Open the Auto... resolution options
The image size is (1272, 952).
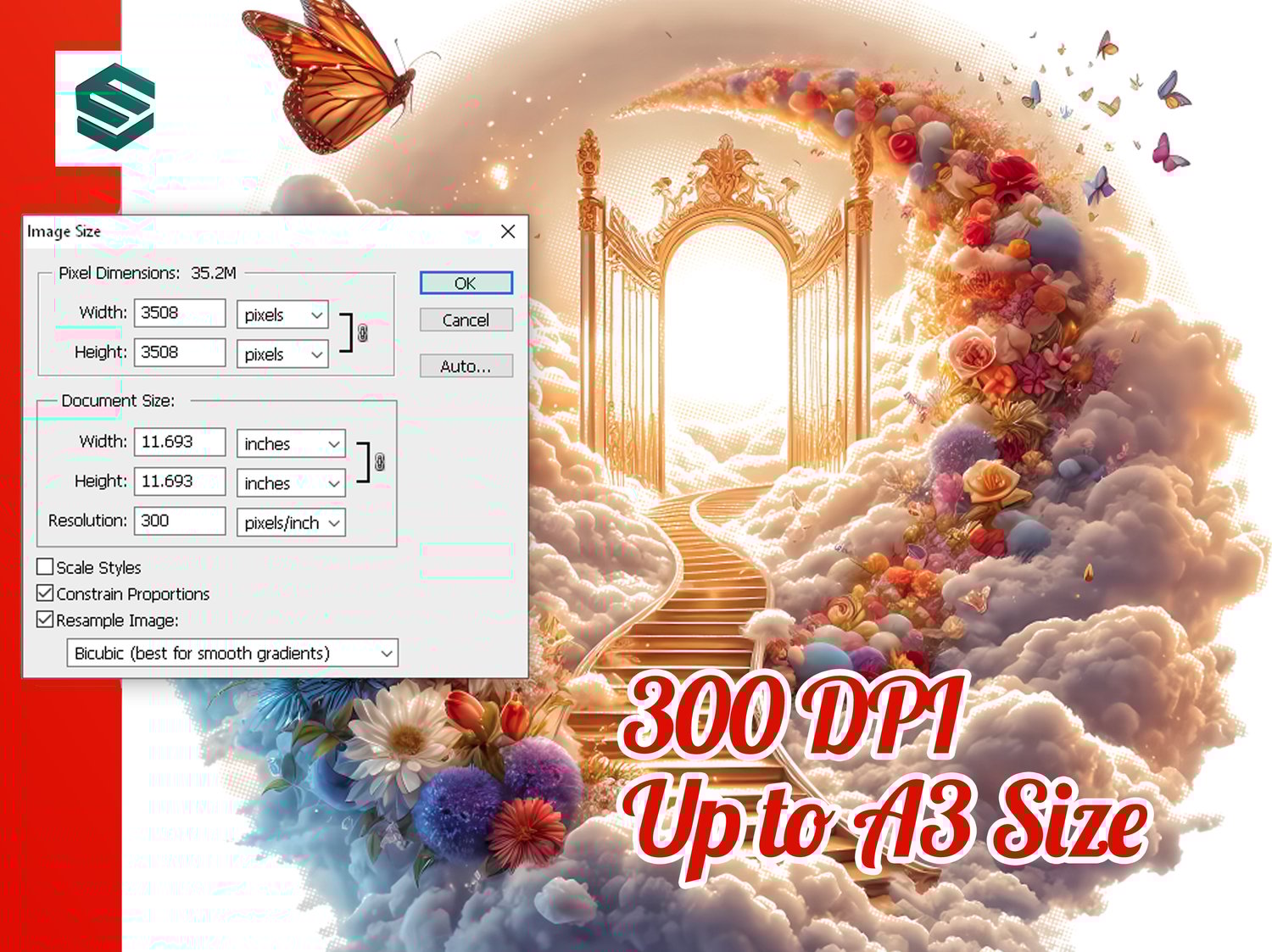pyautogui.click(x=466, y=366)
